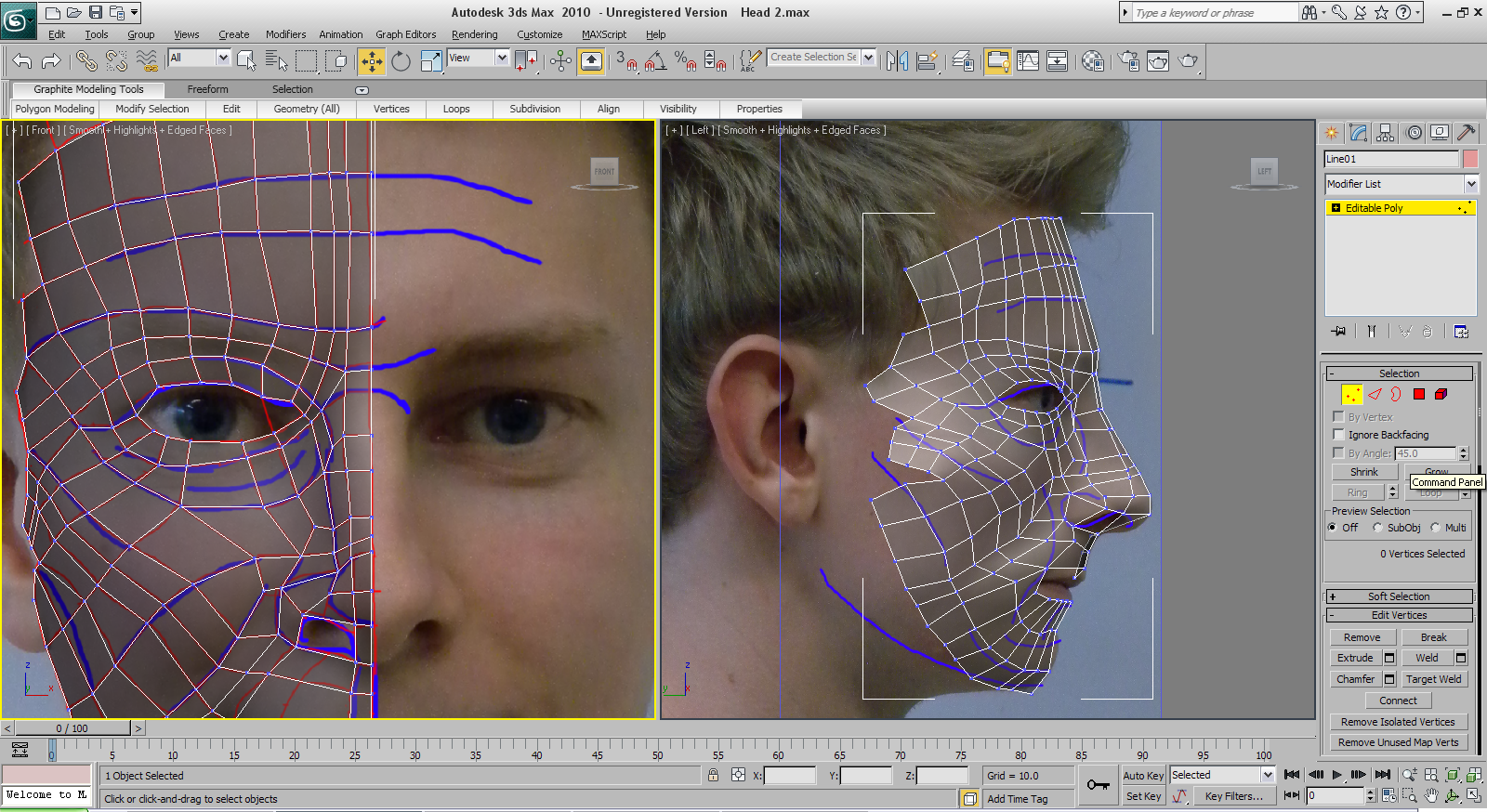Viewport: 1487px width, 812px height.
Task: Click the Line01 object color swatch
Action: click(x=1470, y=159)
